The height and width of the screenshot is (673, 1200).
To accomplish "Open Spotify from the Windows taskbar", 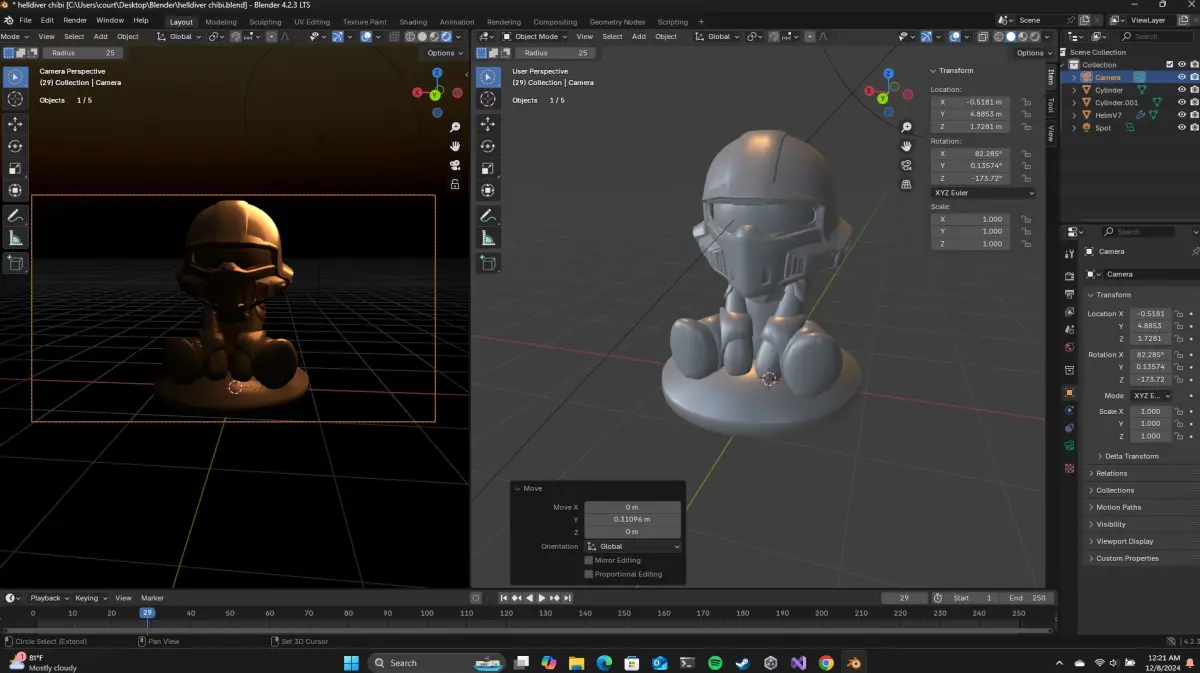I will point(715,662).
